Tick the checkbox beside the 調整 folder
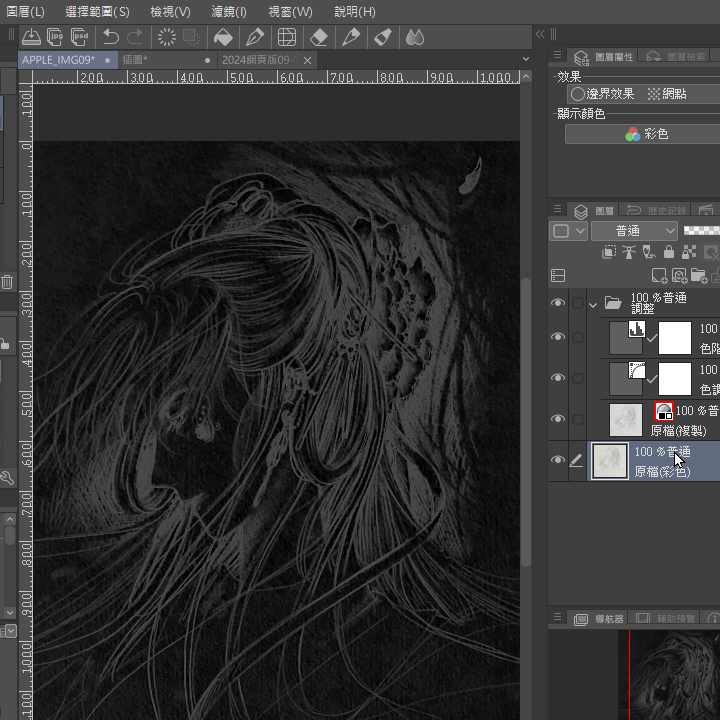 [577, 303]
